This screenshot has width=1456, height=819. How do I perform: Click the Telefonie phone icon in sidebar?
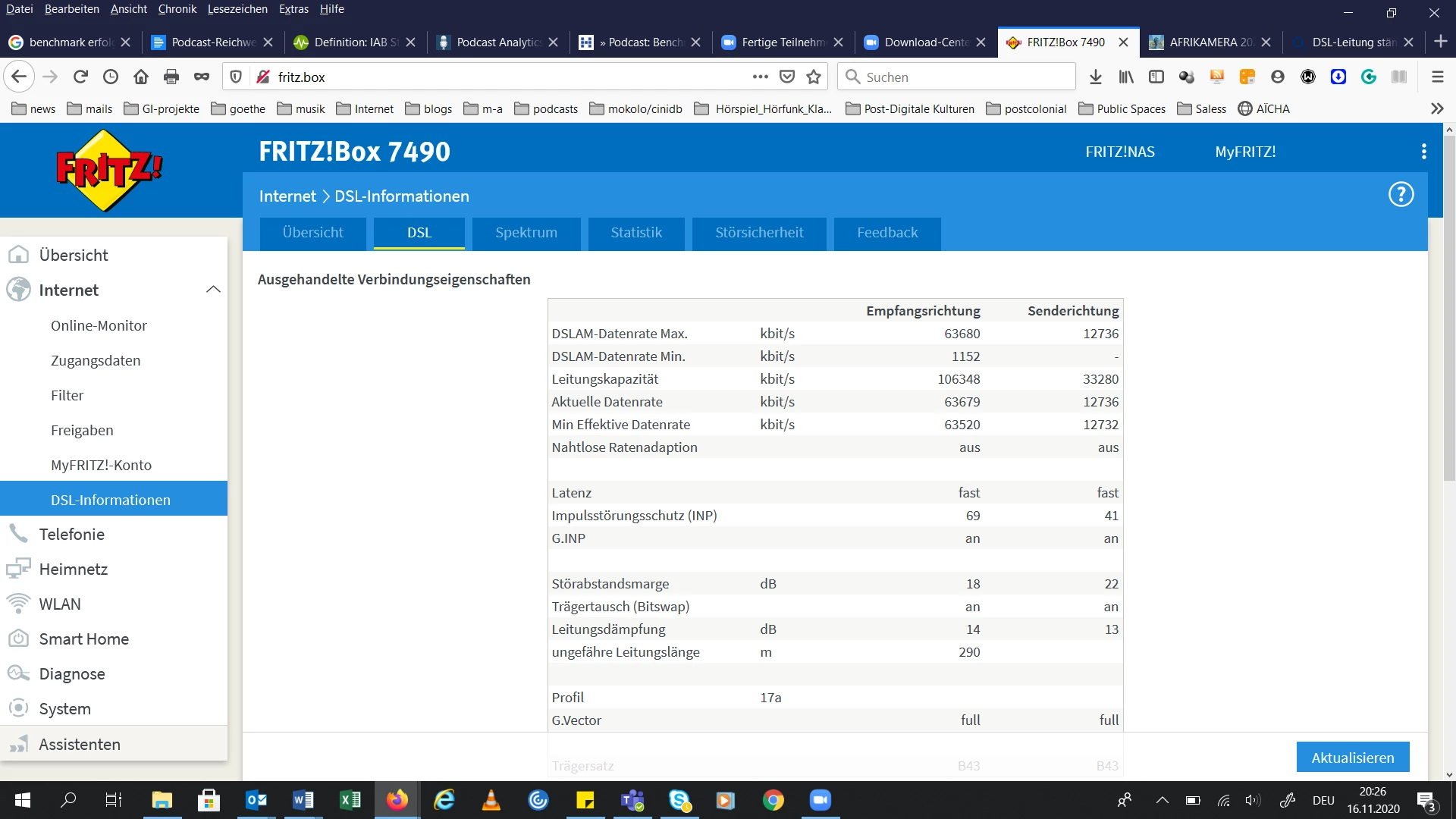(x=18, y=534)
